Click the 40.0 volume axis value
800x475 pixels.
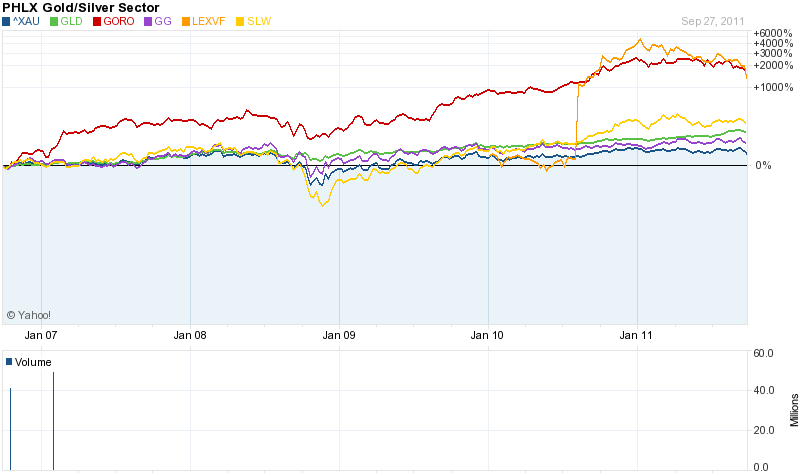[764, 390]
